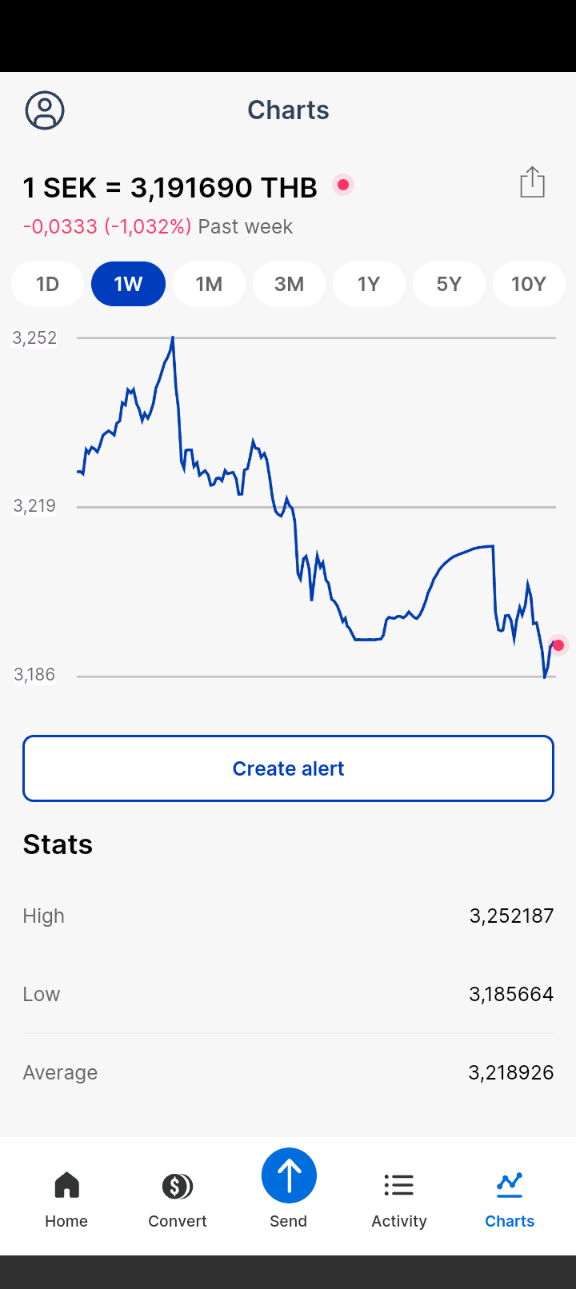Tap the share icon beside the exchange rate
This screenshot has height=1289, width=576.
[532, 182]
